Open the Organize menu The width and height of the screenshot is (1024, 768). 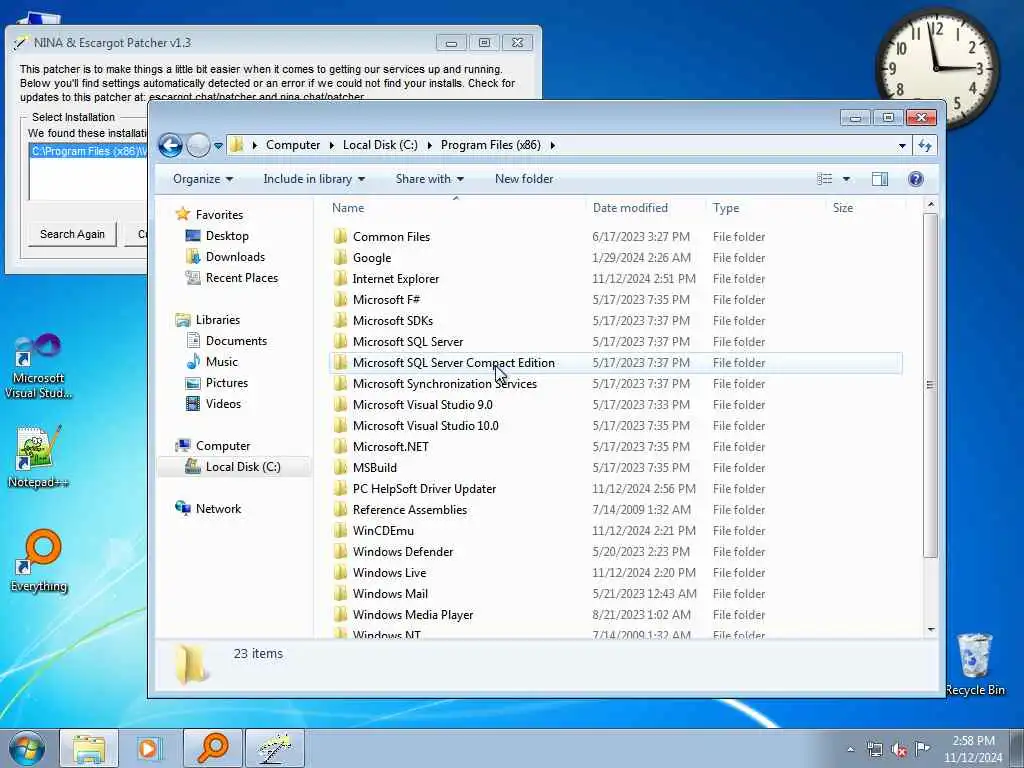pyautogui.click(x=202, y=179)
